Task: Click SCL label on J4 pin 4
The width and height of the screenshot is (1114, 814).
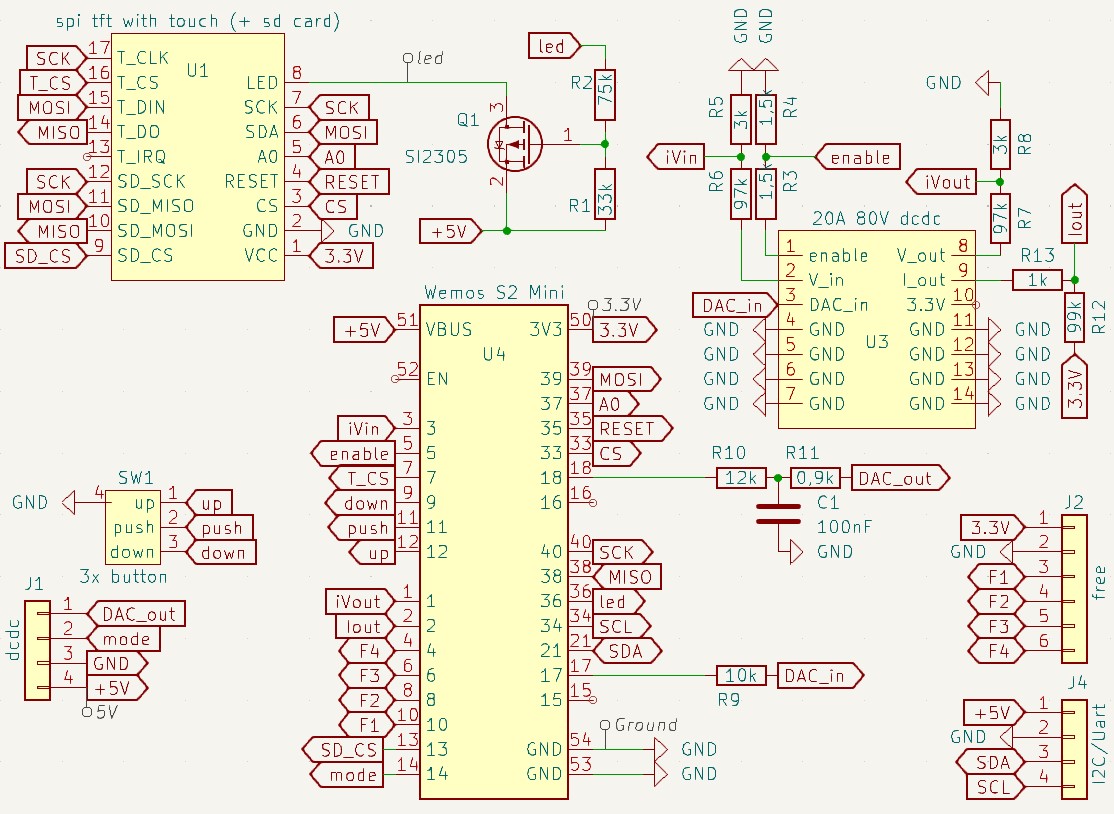Action: coord(995,786)
